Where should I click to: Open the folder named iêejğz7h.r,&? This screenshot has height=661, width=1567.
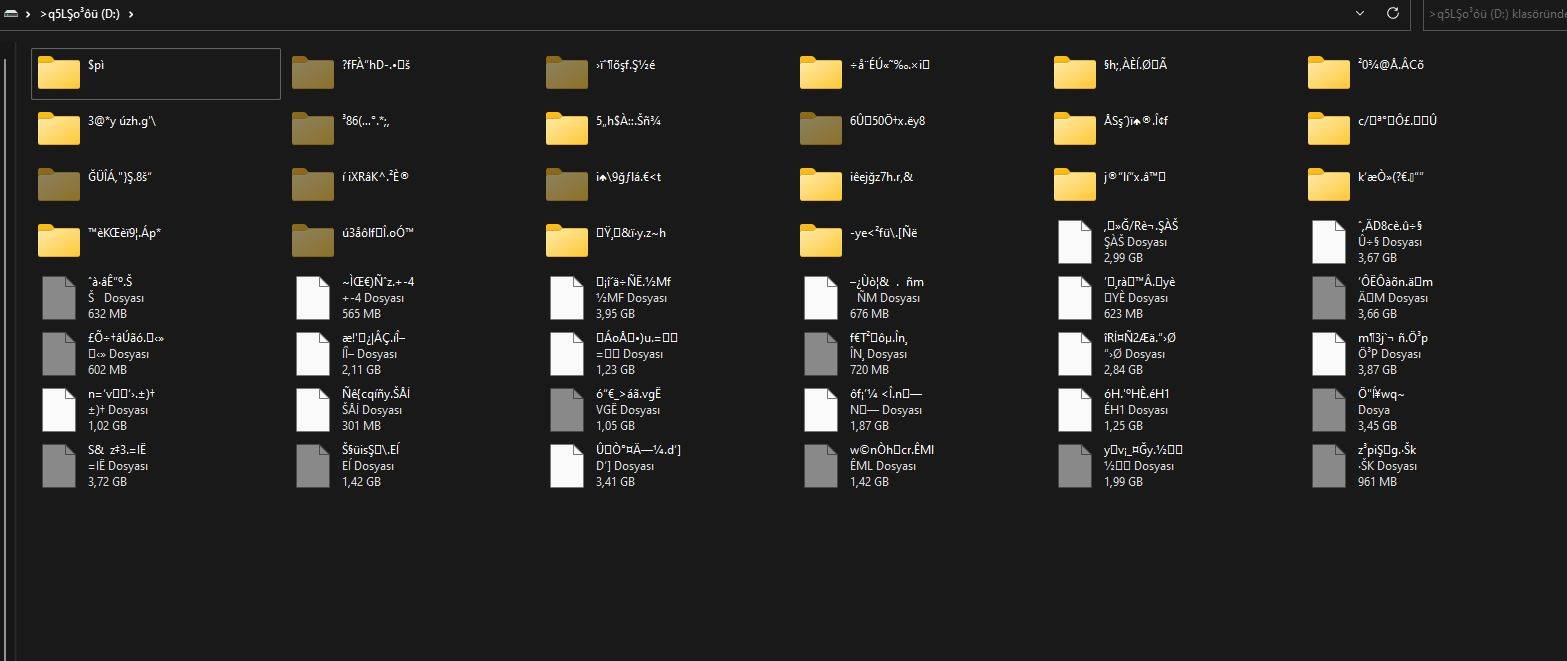coord(821,185)
